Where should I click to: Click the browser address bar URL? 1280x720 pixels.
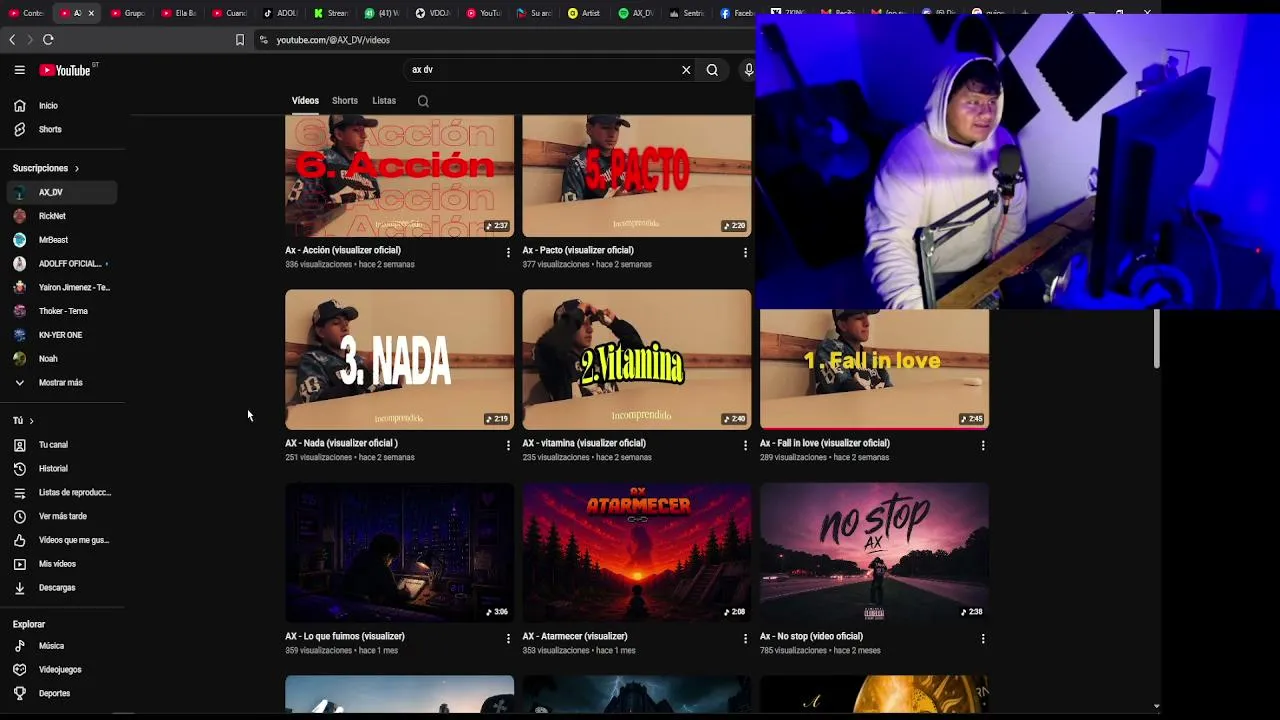tap(333, 40)
